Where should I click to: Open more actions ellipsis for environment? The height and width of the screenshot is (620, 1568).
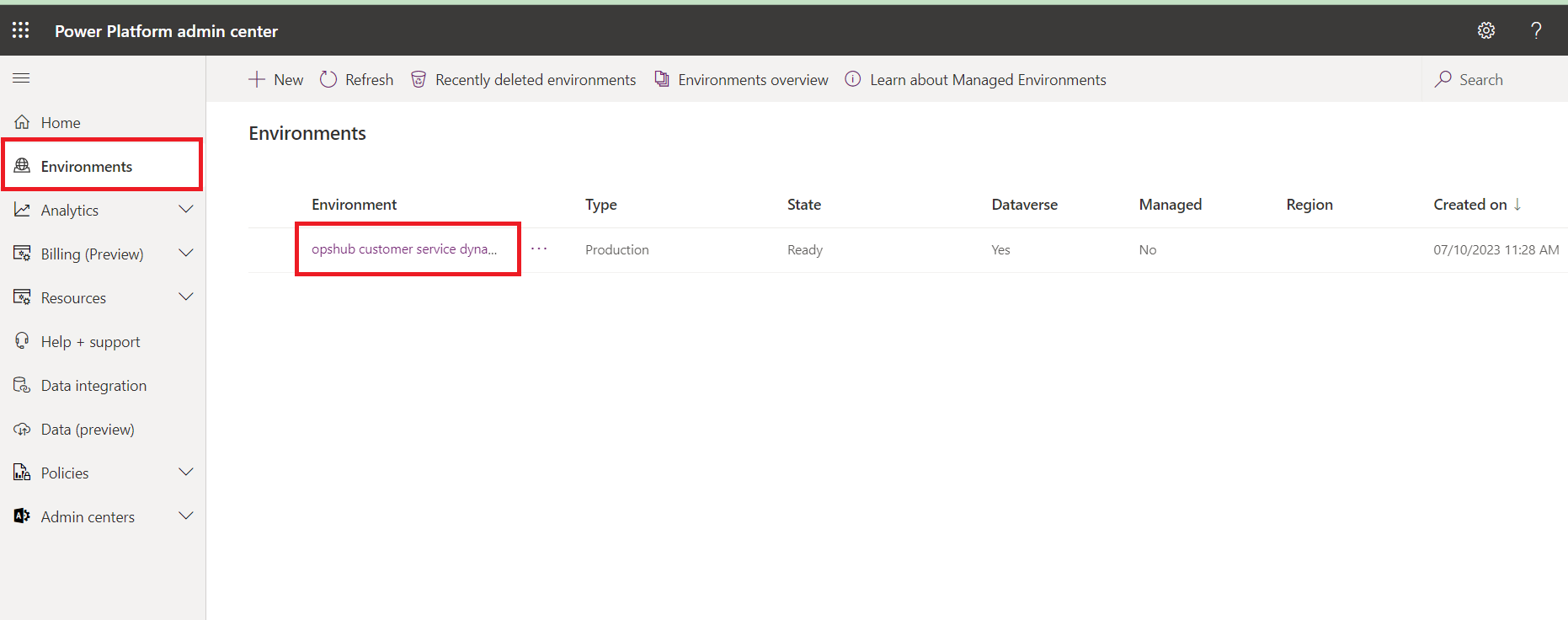click(x=539, y=249)
